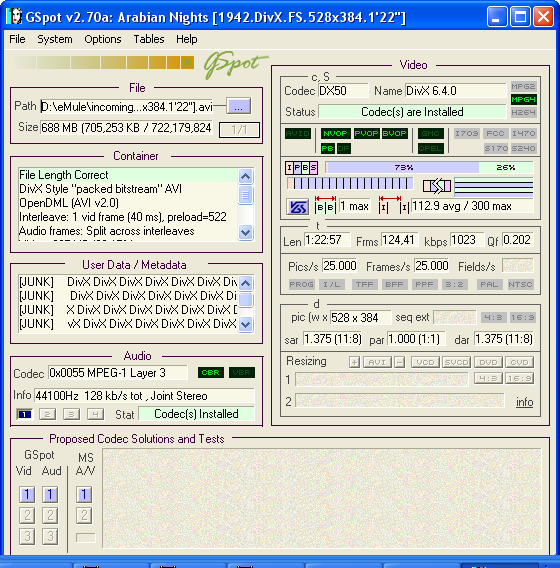Click the PROG scan indicator
Image resolution: width=560 pixels, height=568 pixels.
tap(301, 284)
